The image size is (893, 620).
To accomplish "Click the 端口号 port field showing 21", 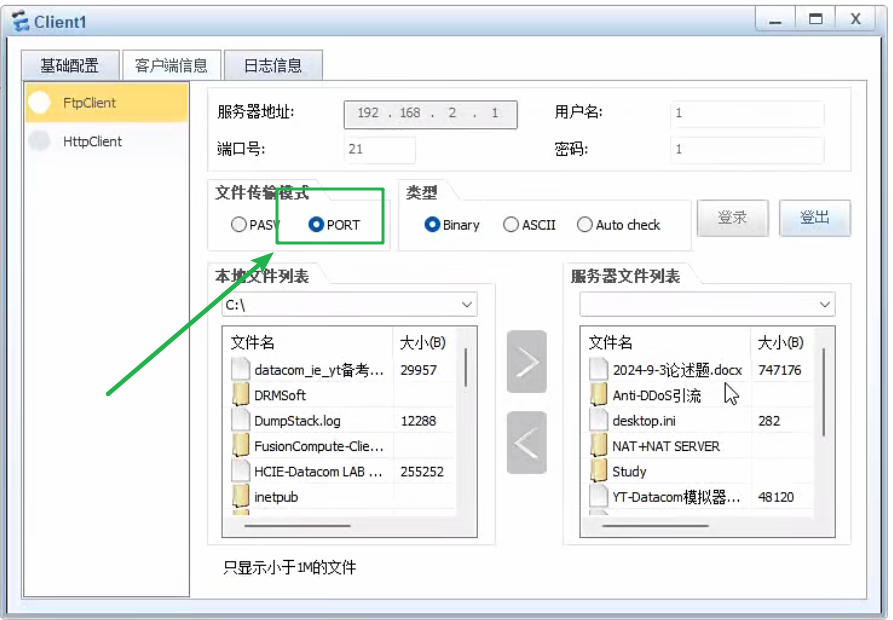I will (x=380, y=150).
